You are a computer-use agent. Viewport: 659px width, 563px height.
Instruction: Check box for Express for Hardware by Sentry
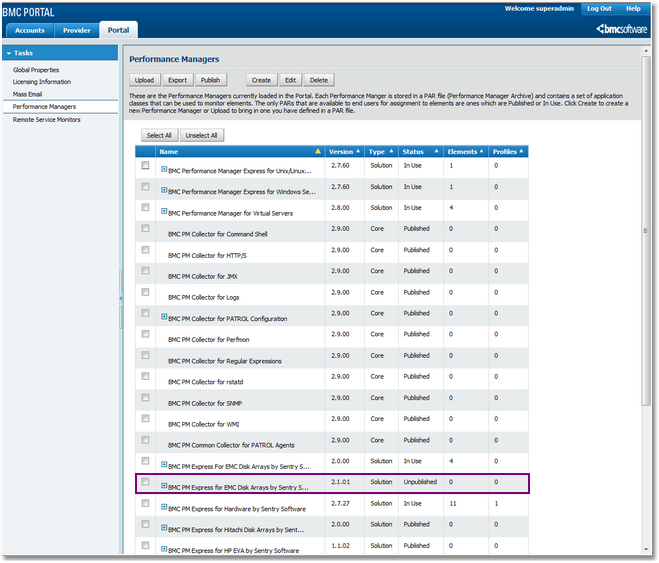pyautogui.click(x=145, y=502)
